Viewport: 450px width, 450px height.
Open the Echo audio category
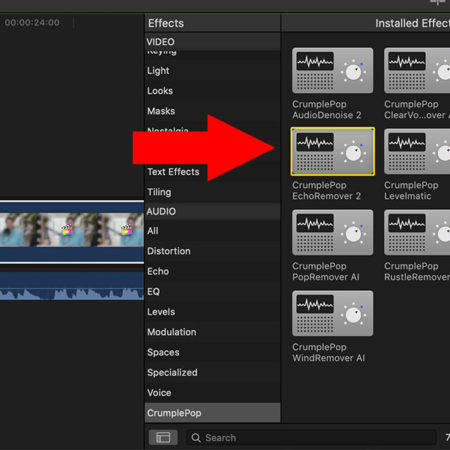212,271
